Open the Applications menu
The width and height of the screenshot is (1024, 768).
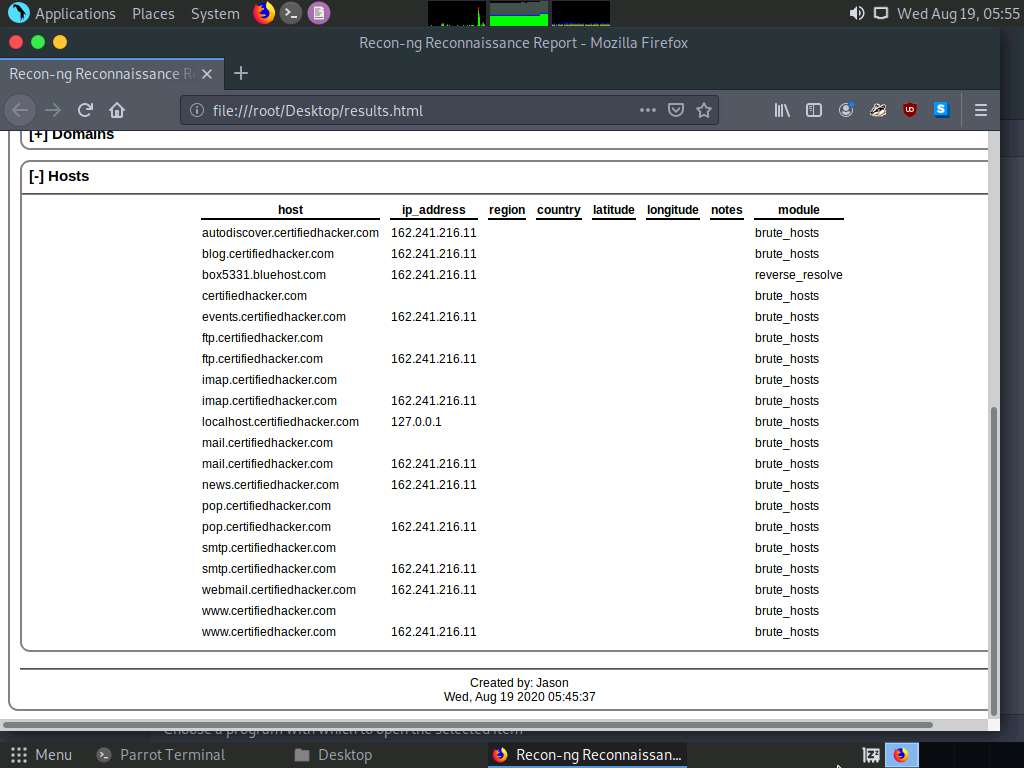pyautogui.click(x=75, y=14)
